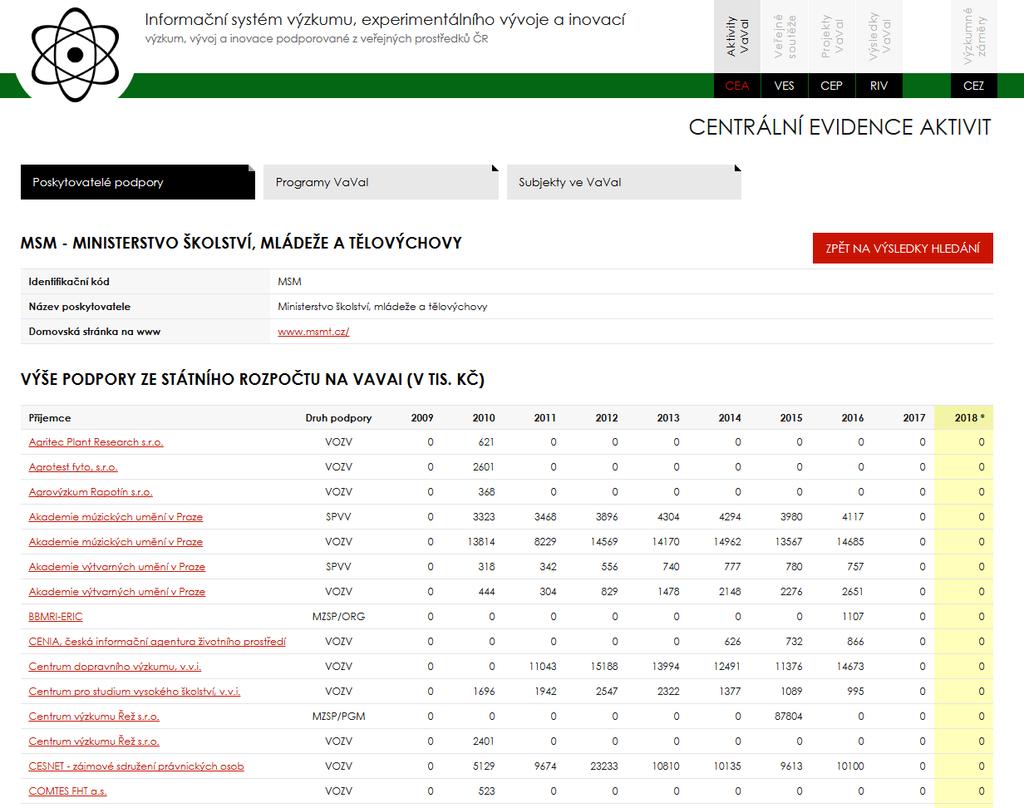Select value 15188 in Centrum dopravního výzkumu row
Image resolution: width=1024 pixels, height=808 pixels.
tap(604, 666)
